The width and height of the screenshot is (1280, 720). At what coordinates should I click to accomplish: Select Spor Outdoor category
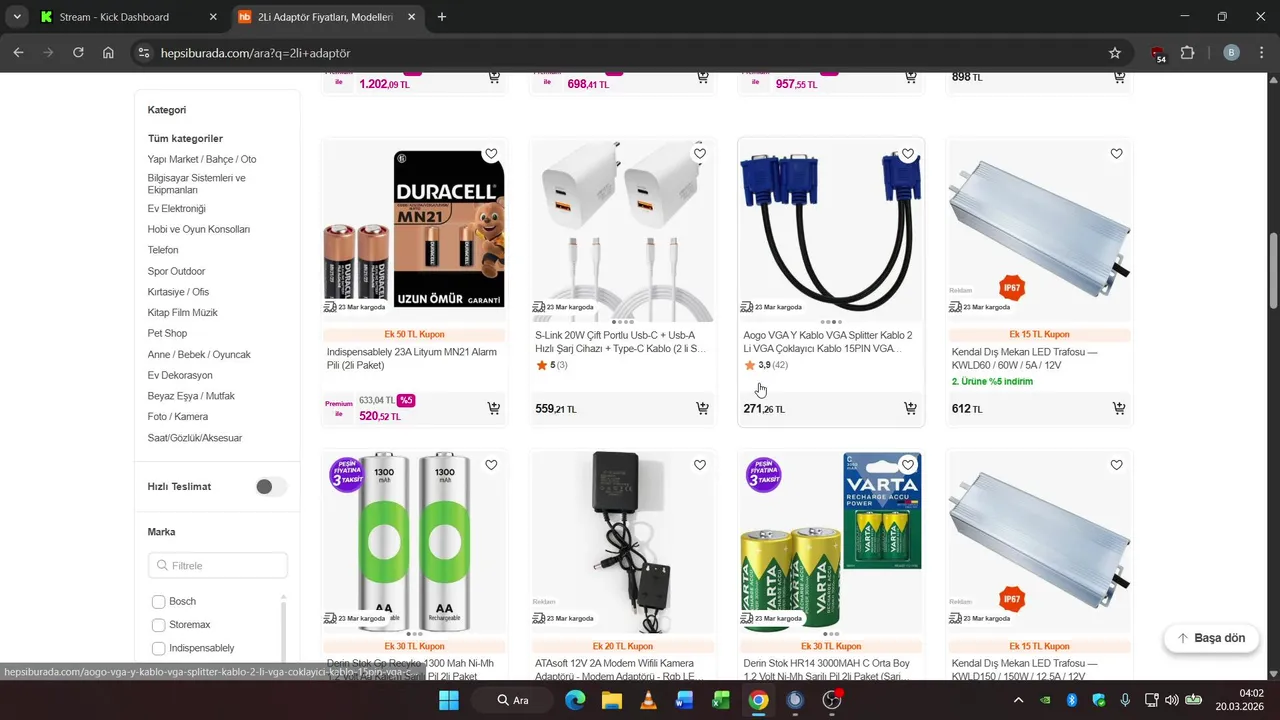[x=176, y=271]
